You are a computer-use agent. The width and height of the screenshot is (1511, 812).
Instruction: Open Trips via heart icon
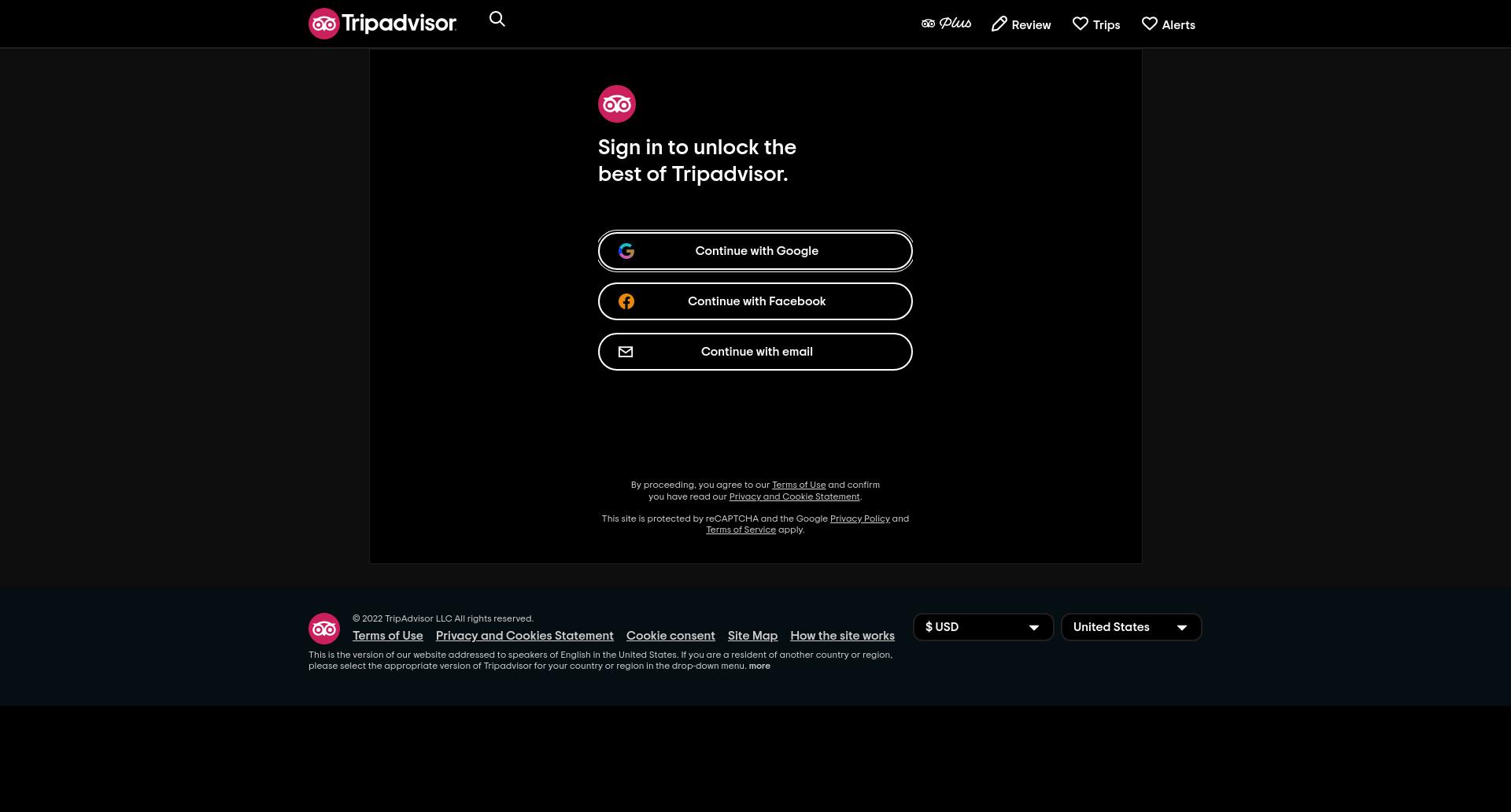click(x=1081, y=24)
